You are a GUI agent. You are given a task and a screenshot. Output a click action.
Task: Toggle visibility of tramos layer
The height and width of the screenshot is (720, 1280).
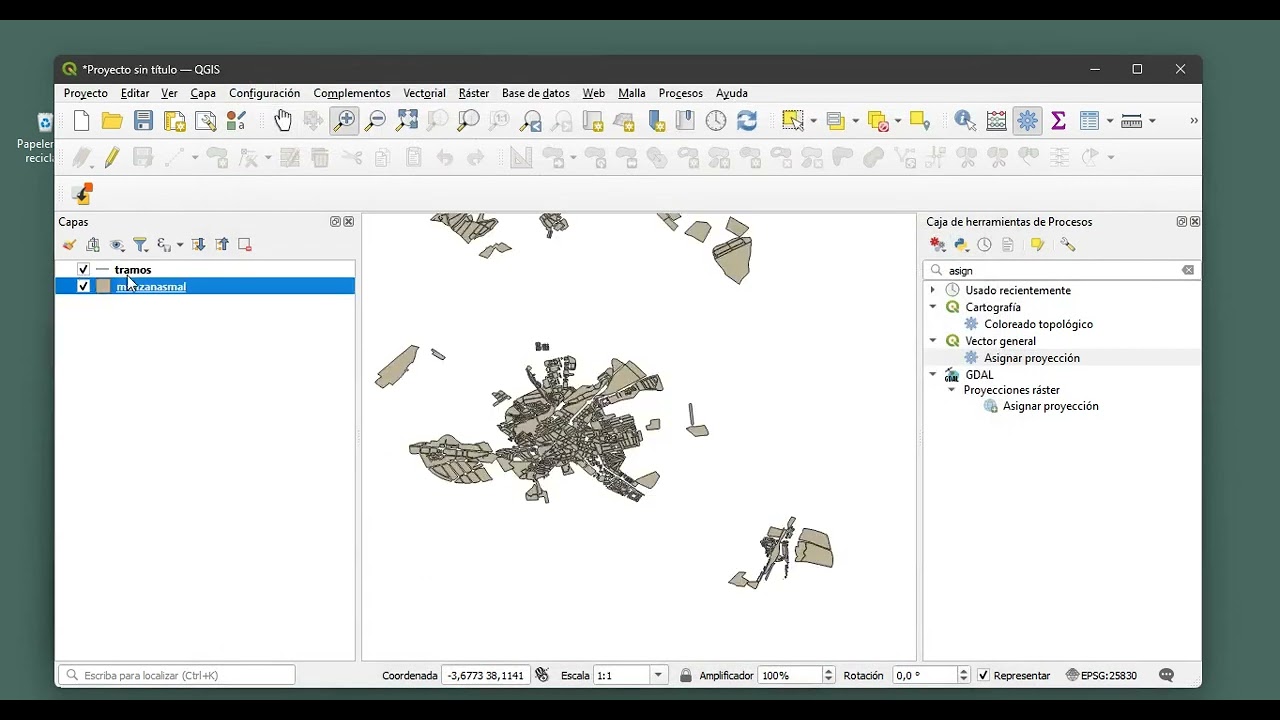pyautogui.click(x=83, y=270)
